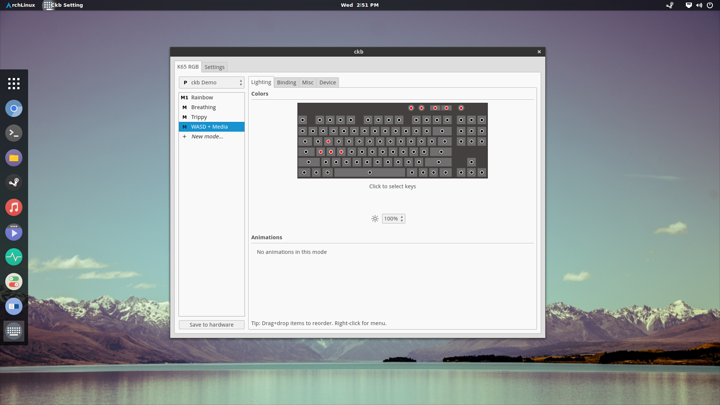
Task: Switch to the Device tab
Action: [x=327, y=82]
